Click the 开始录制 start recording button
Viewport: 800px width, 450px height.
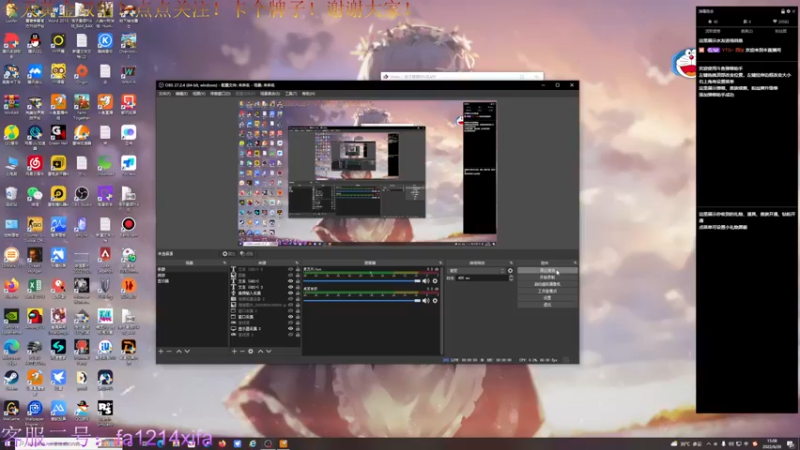pyautogui.click(x=547, y=278)
